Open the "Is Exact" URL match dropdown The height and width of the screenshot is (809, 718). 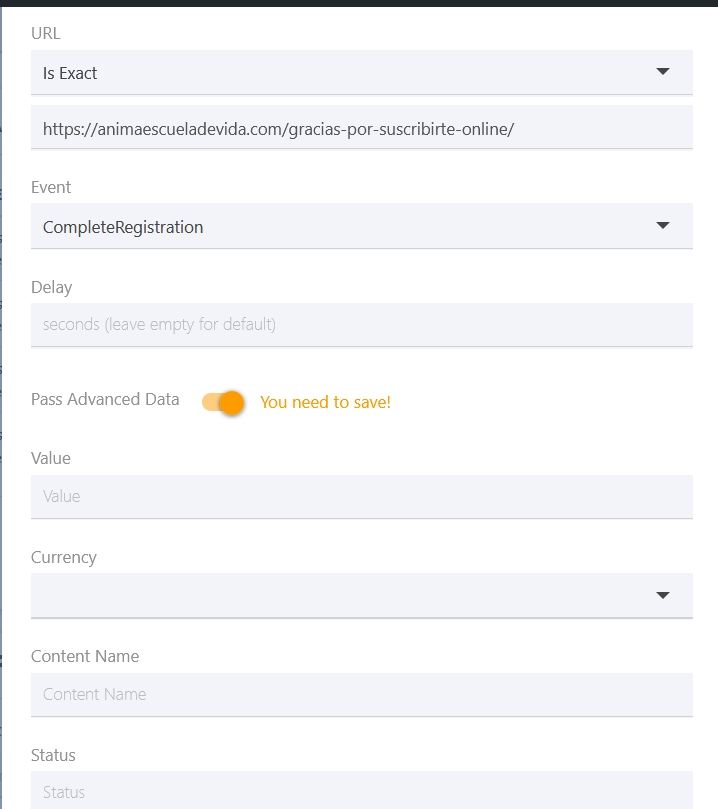pyautogui.click(x=362, y=72)
